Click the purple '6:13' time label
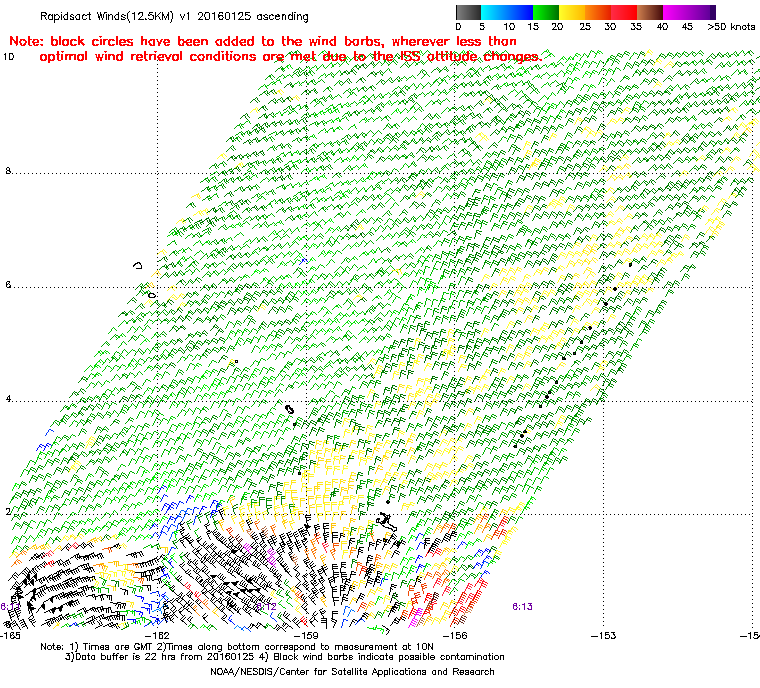 point(522,607)
